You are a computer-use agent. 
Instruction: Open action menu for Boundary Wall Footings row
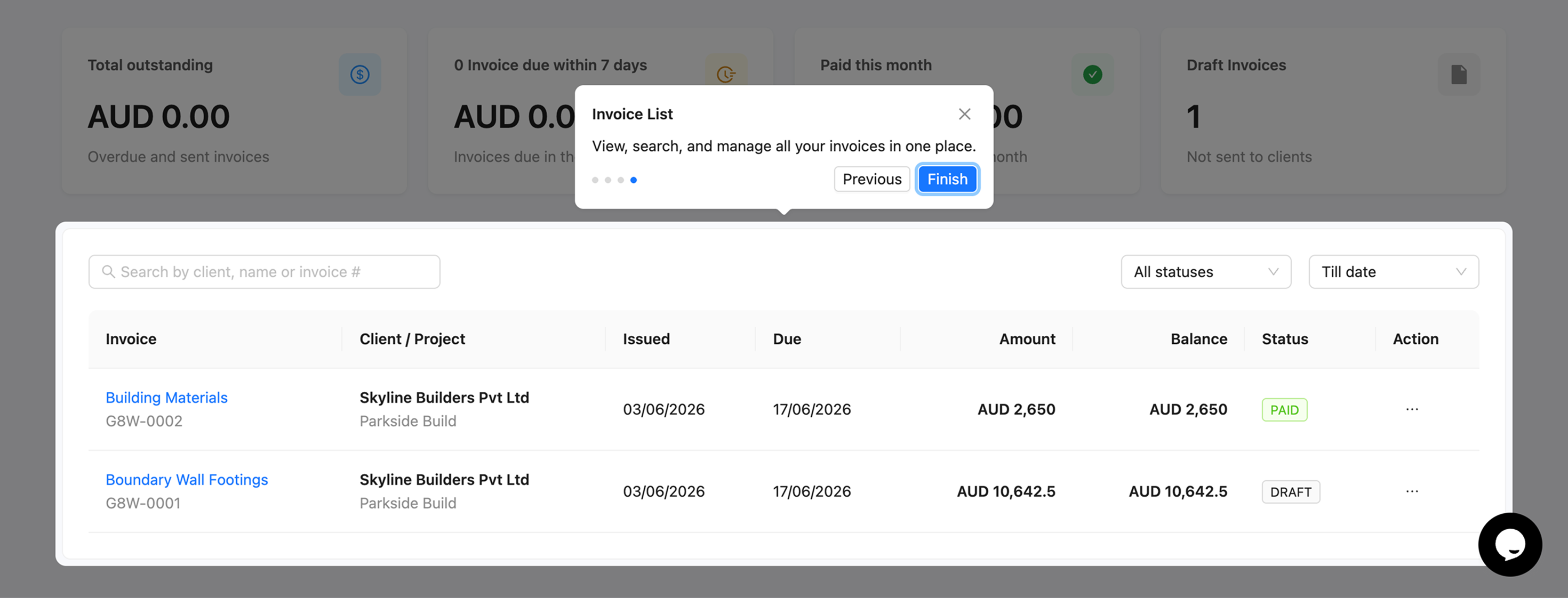[1412, 491]
